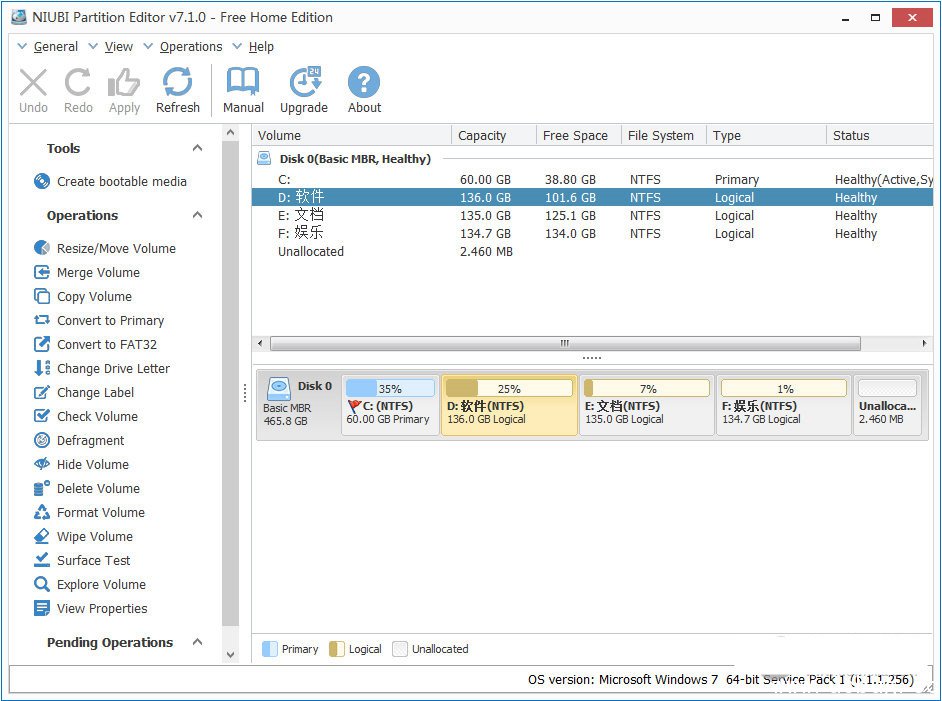
Task: Select Resize/Move Volume operation
Action: (115, 249)
